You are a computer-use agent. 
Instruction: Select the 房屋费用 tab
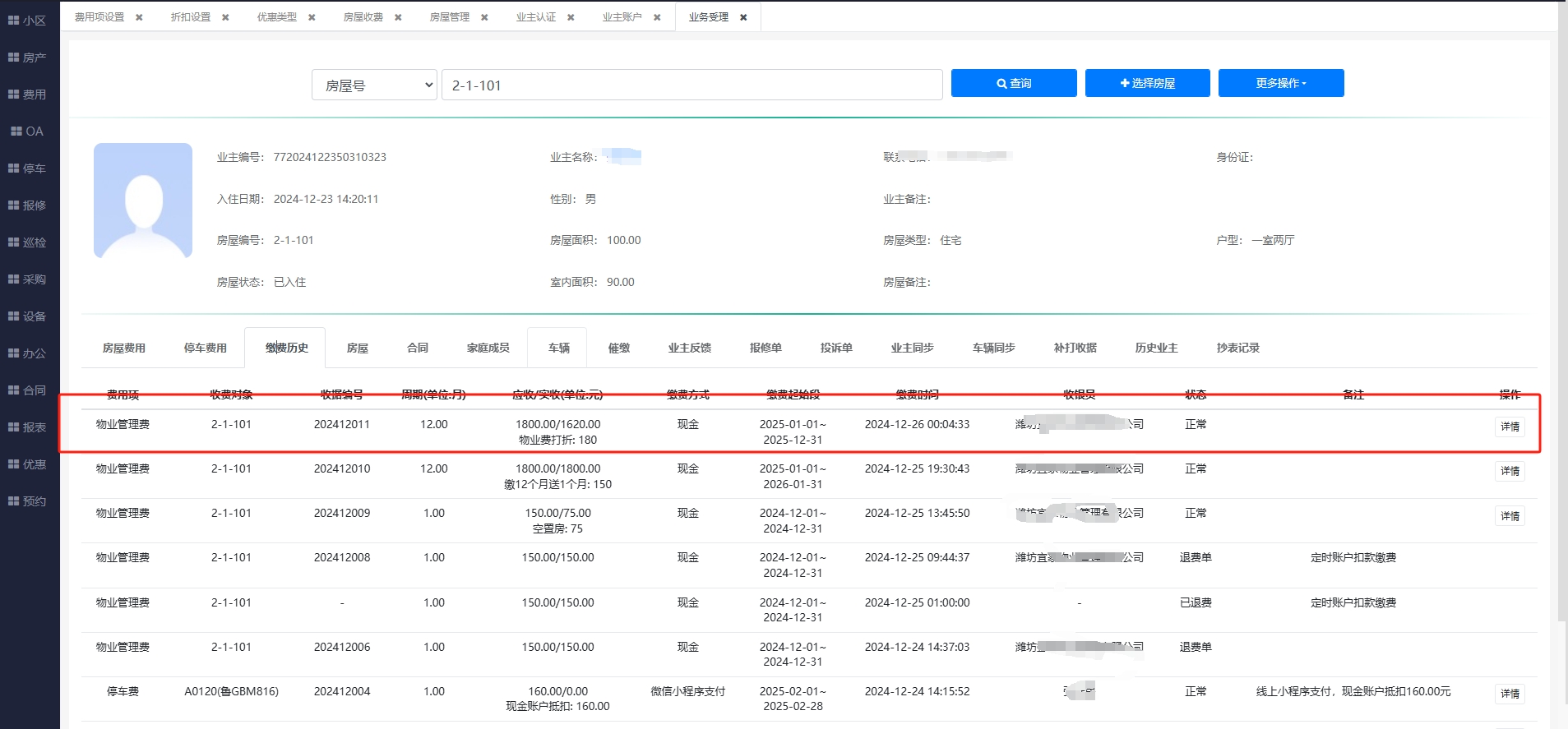pyautogui.click(x=124, y=348)
